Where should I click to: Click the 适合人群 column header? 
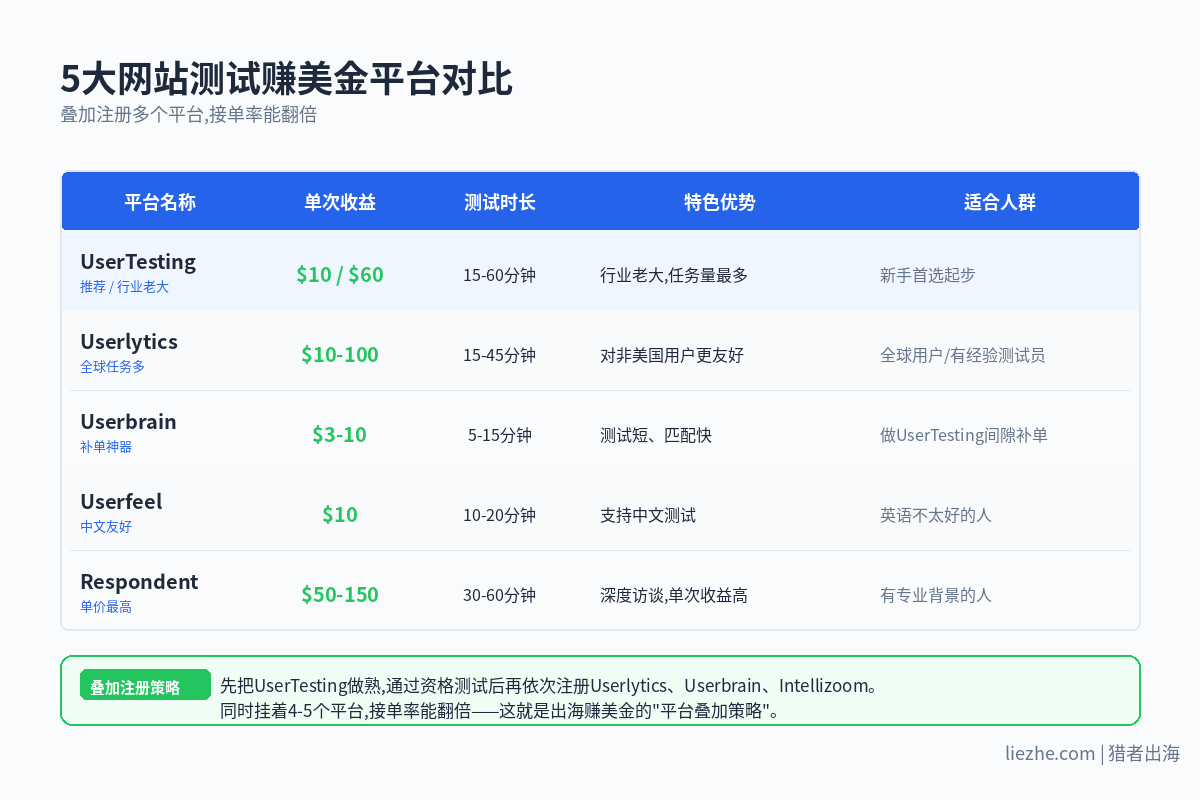1000,202
